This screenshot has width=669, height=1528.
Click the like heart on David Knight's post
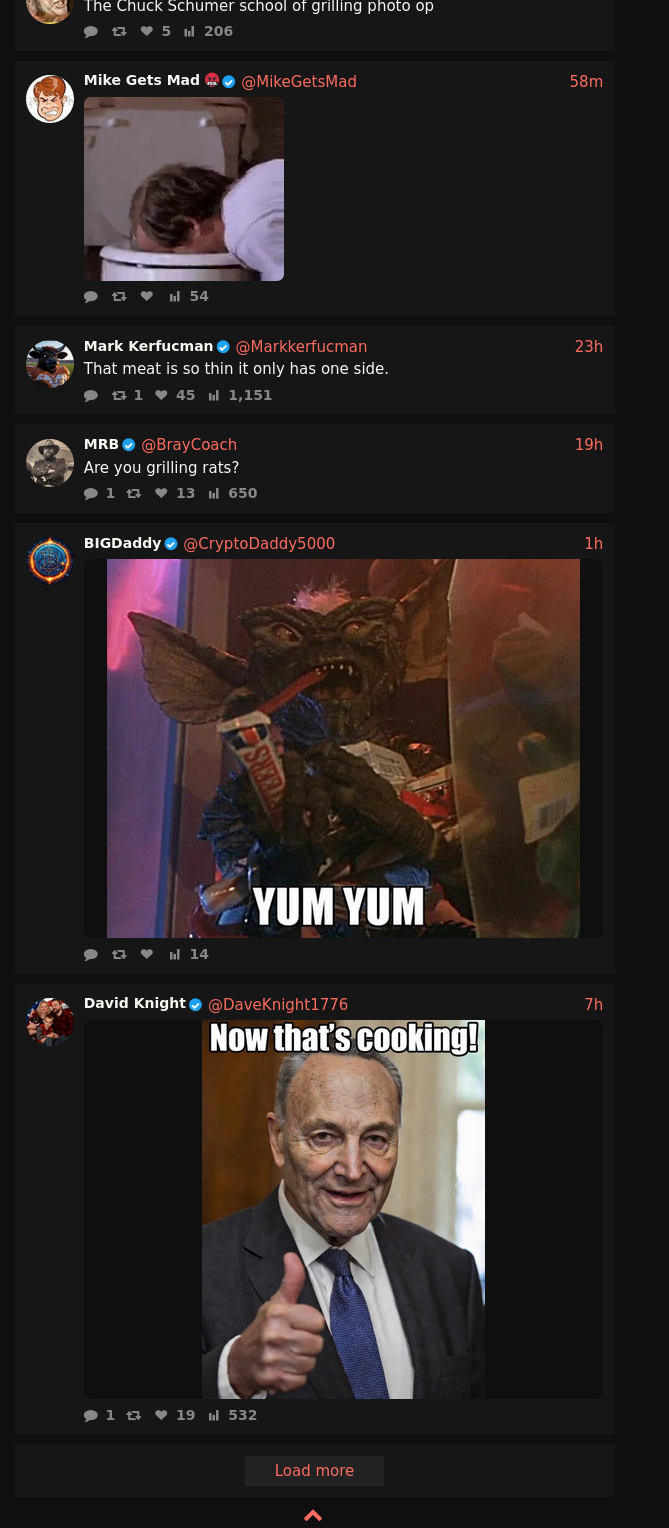coord(161,1415)
